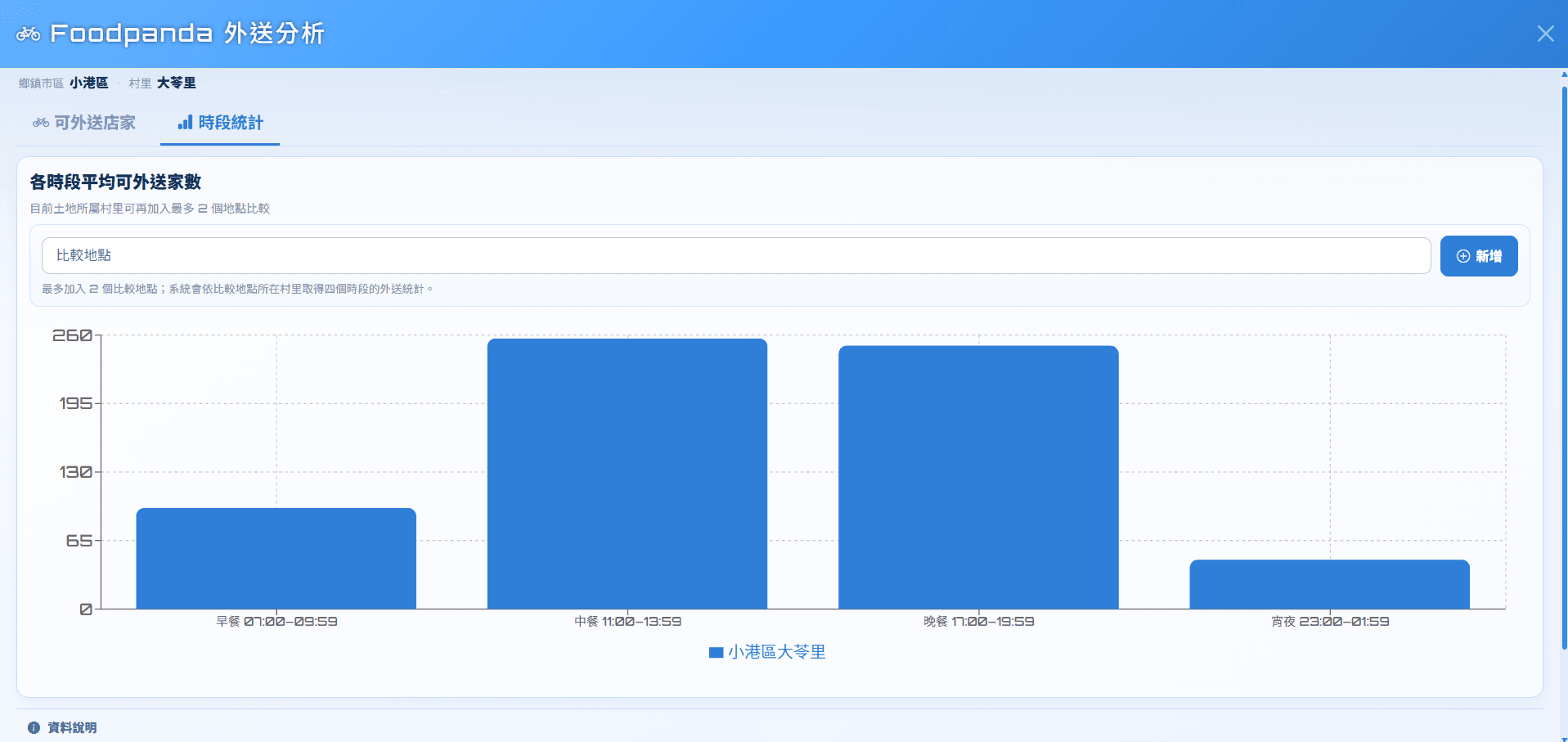Viewport: 1568px width, 742px height.
Task: Click the 小港區 district value
Action: [x=88, y=83]
